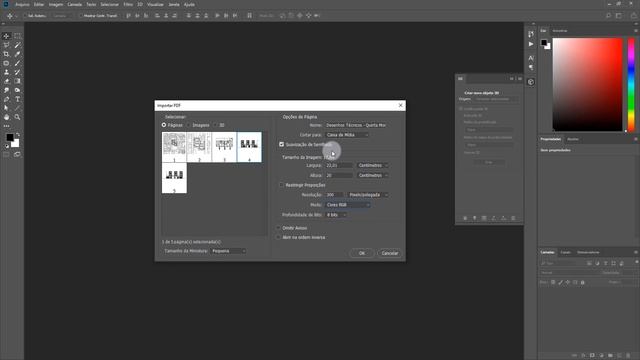
Task: Open the Character panel icon in dock
Action: (531, 58)
